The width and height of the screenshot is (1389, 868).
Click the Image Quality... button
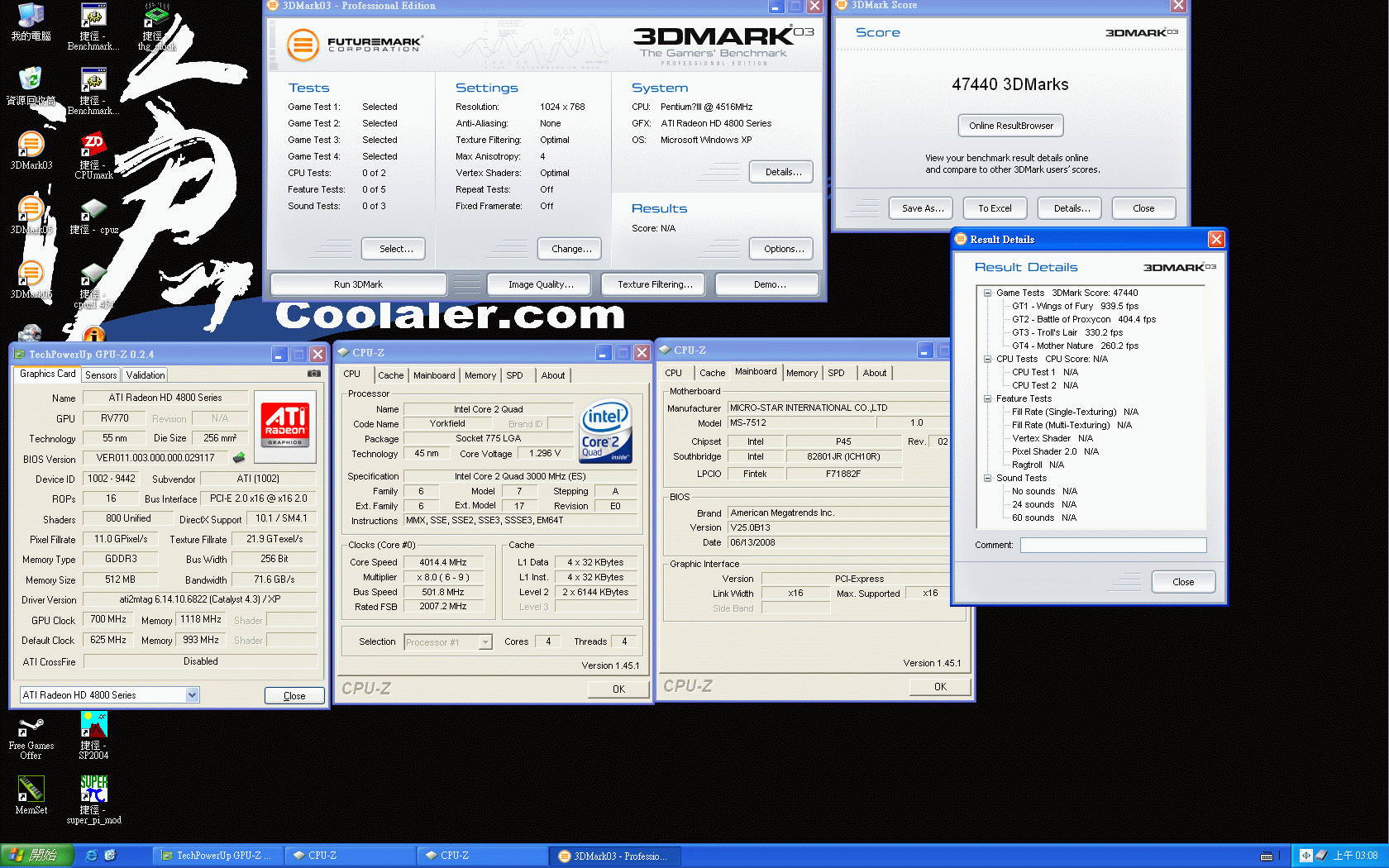coord(541,284)
